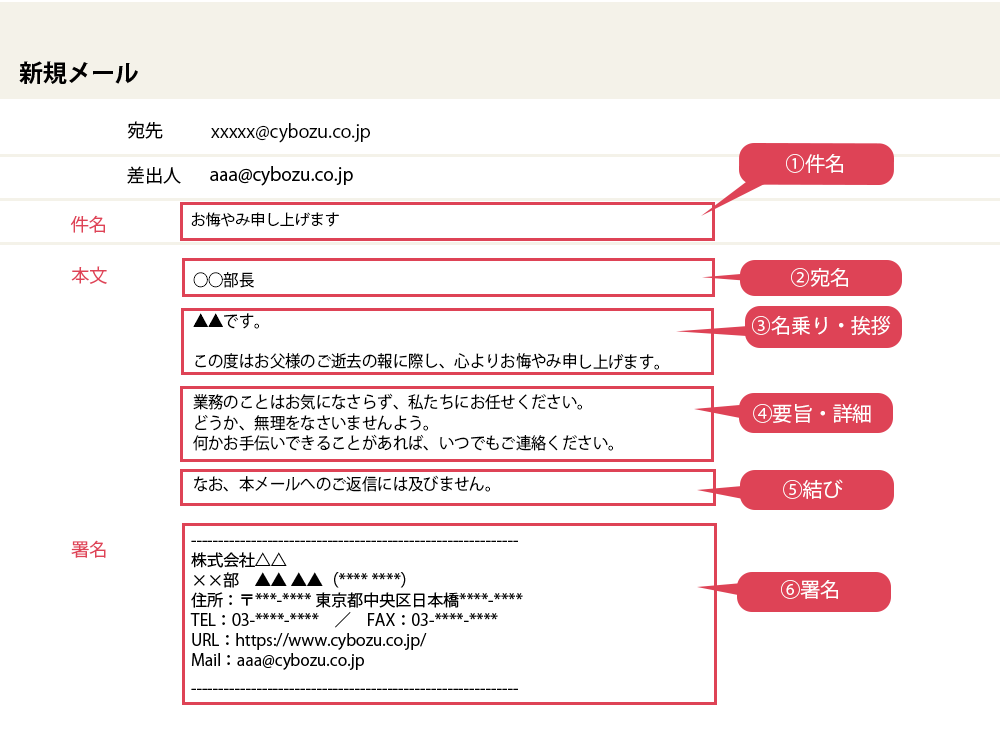
Task: Click the 新規メール heading
Action: coord(78,73)
